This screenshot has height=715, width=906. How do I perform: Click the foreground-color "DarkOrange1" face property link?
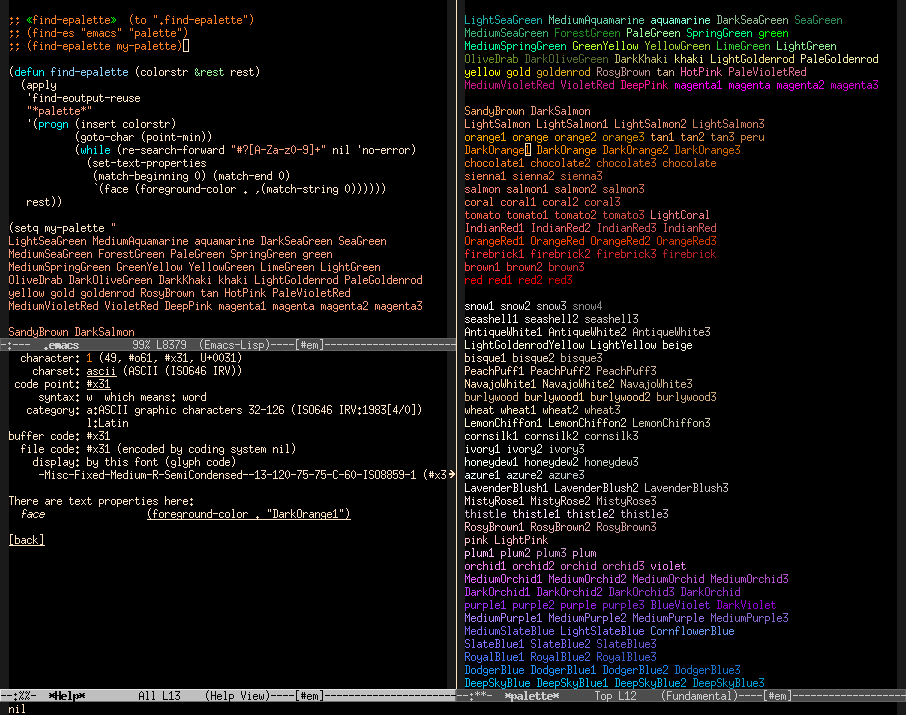[248, 514]
